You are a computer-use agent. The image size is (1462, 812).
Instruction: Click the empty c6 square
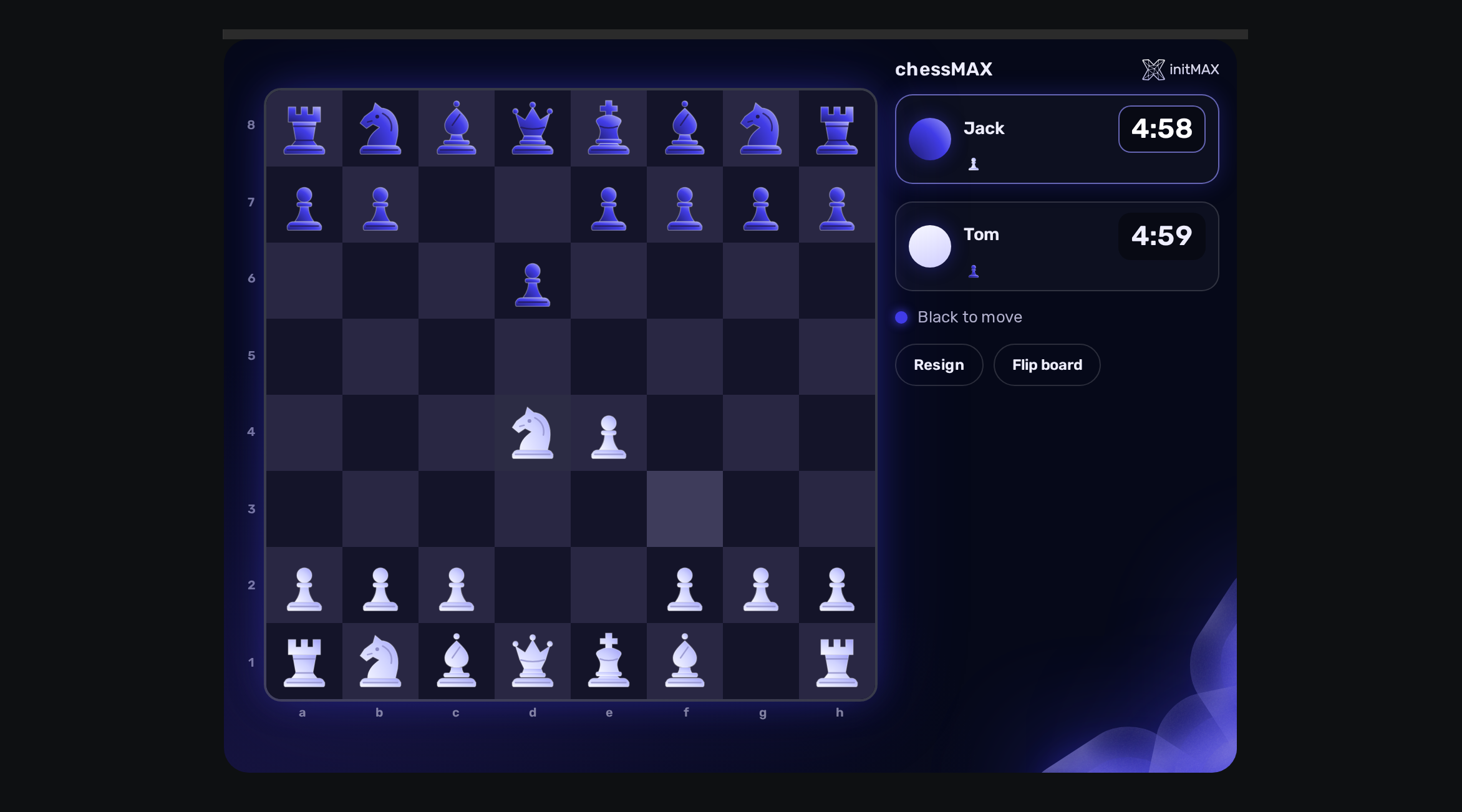(x=457, y=281)
